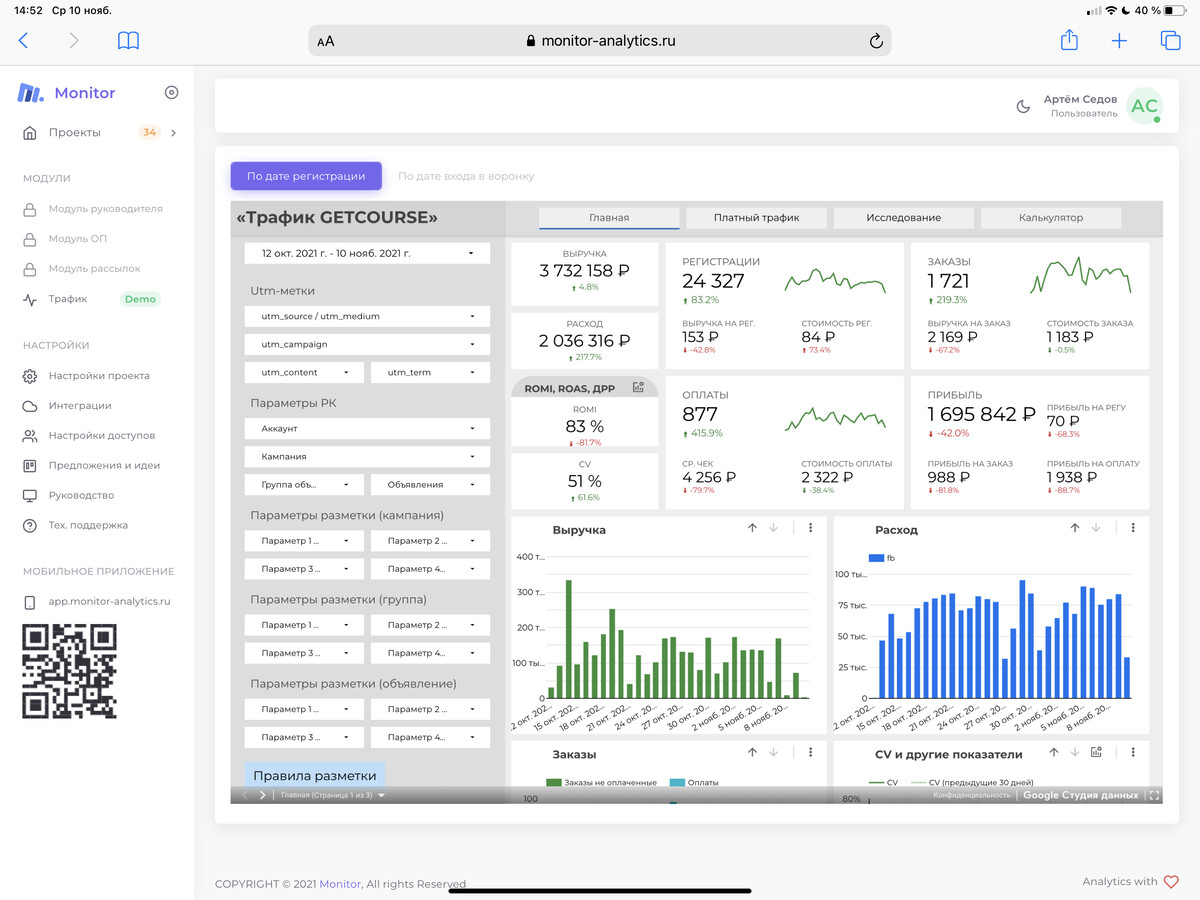This screenshot has height=900, width=1200.
Task: Click Предложения и идеи board icon
Action: click(x=30, y=466)
